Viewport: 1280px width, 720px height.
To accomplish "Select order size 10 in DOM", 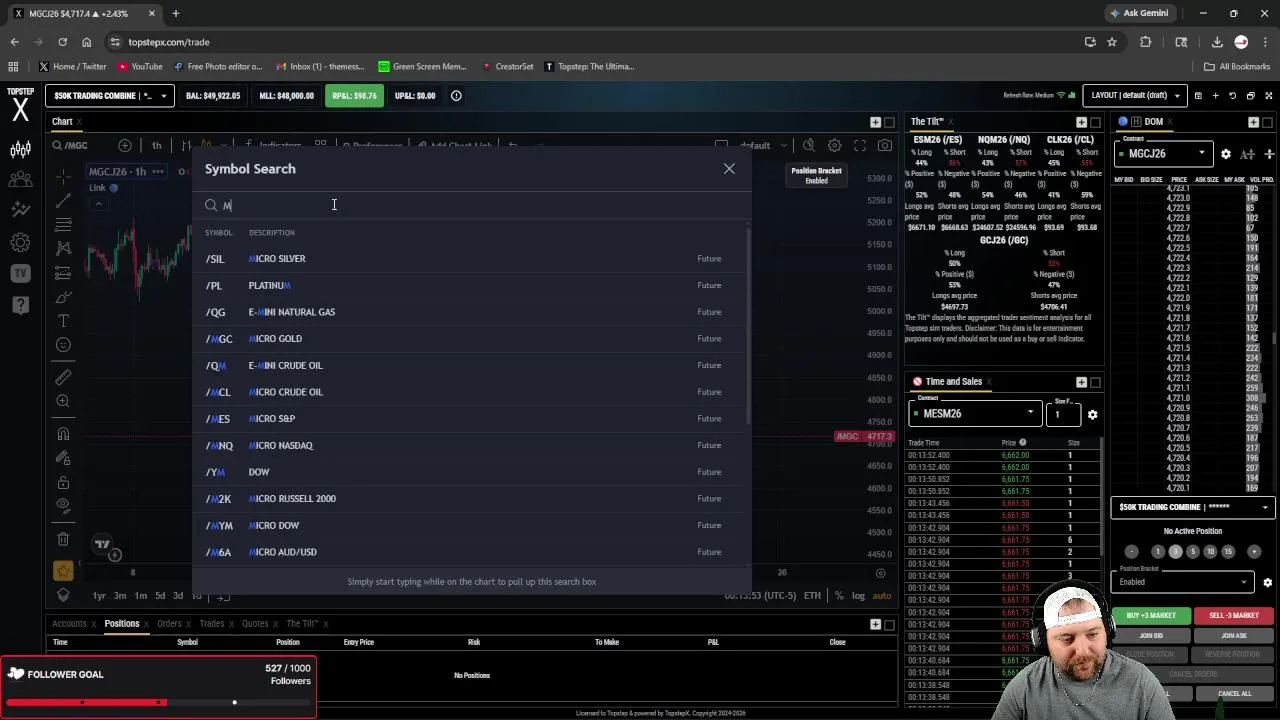I will pyautogui.click(x=1210, y=552).
